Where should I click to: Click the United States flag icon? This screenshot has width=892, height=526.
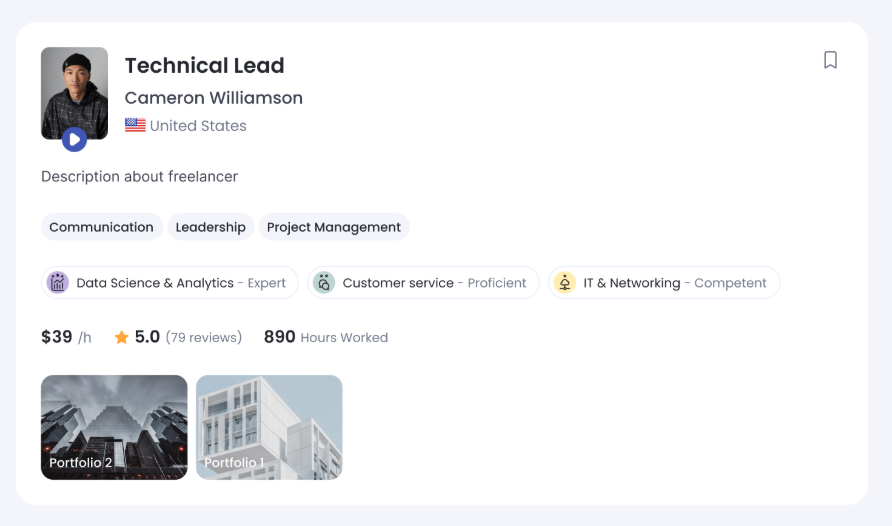[x=135, y=125]
